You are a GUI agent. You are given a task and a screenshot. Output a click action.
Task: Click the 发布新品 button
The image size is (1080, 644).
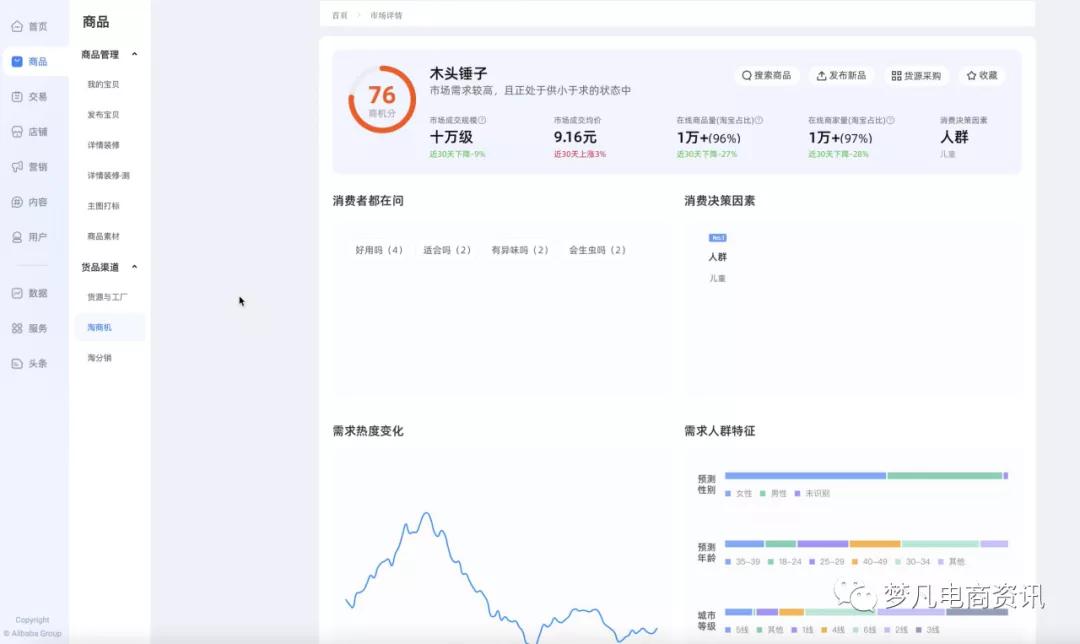[x=843, y=75]
